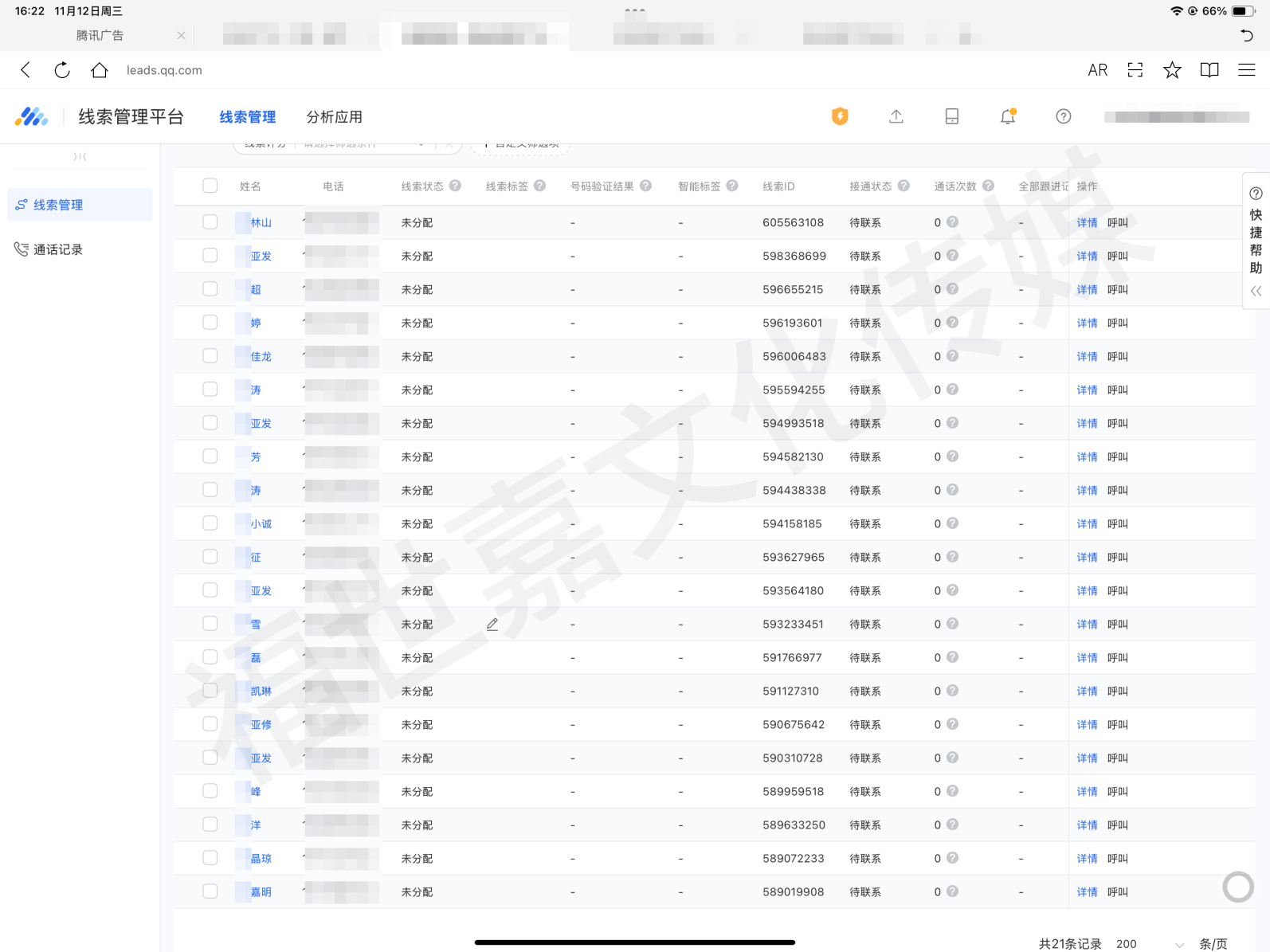Collapse the 快捷帮助 side panel
Screen dimensions: 1270x952
pos(1256,291)
